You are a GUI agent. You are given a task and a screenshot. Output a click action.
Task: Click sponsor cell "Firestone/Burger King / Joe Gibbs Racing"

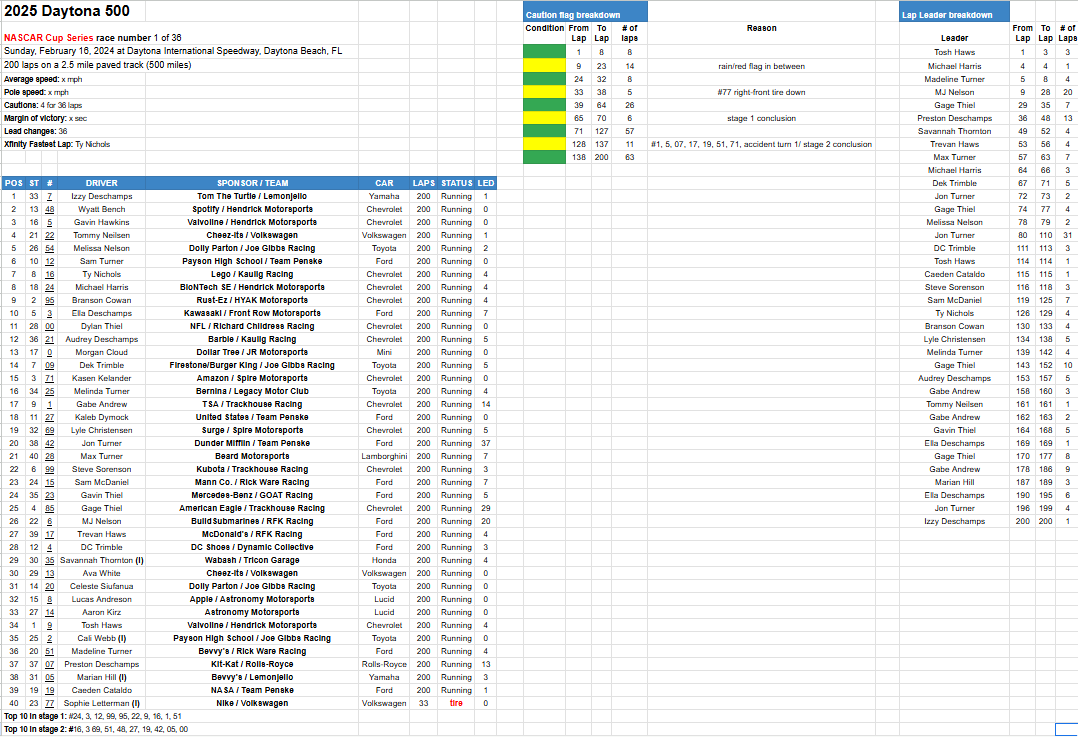(252, 366)
